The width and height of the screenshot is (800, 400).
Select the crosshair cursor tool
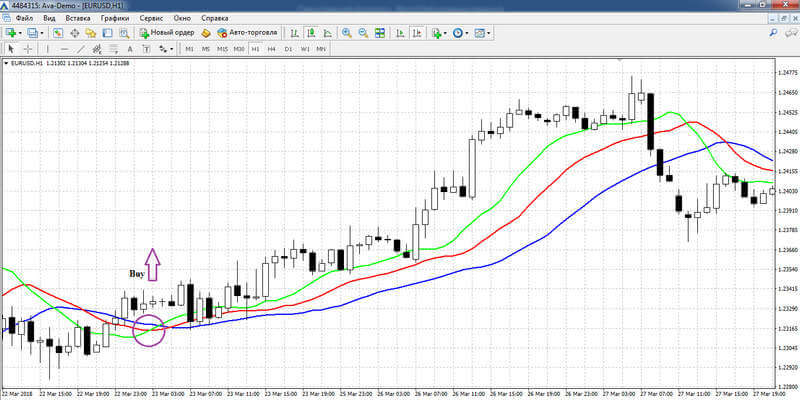click(x=28, y=49)
